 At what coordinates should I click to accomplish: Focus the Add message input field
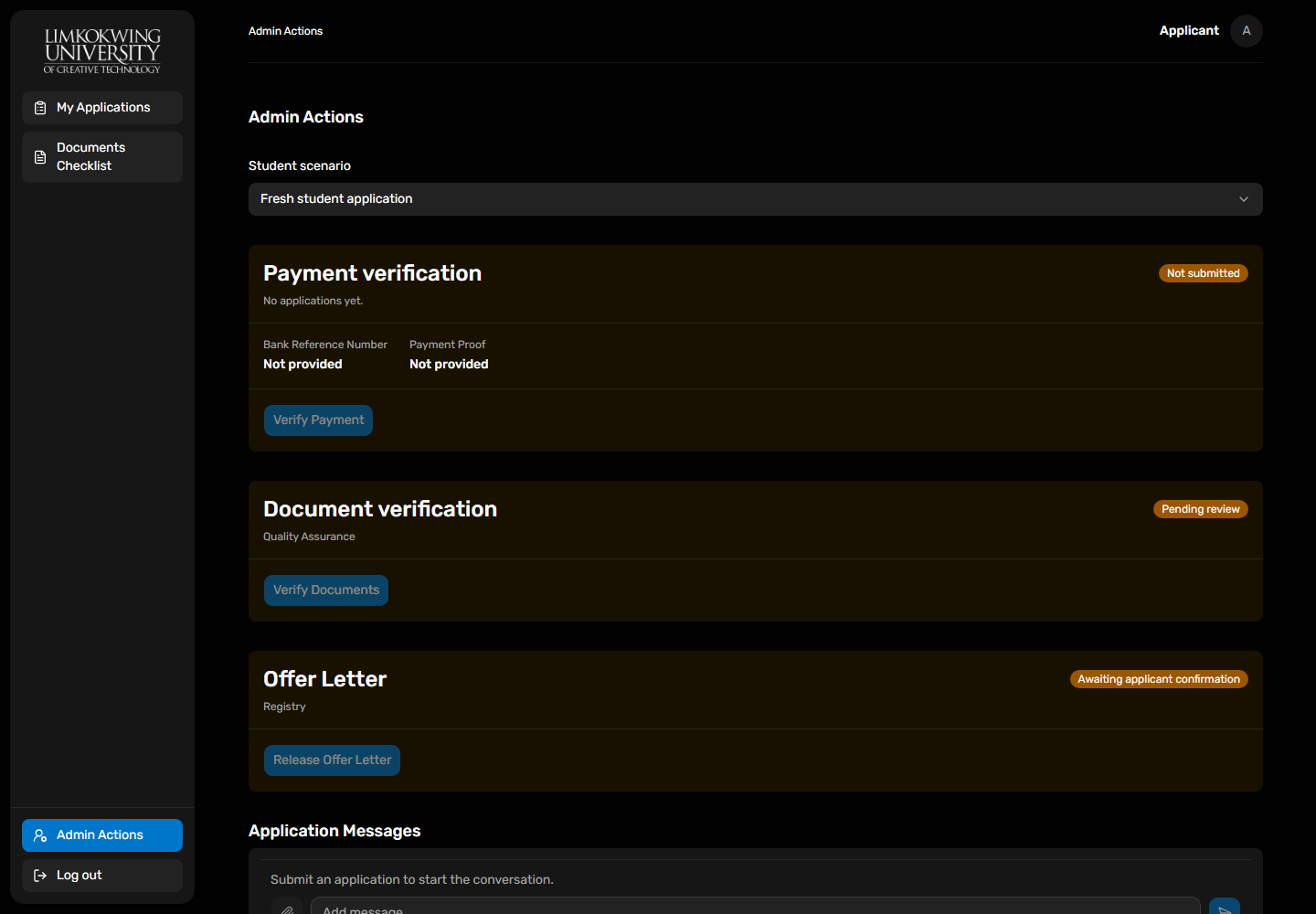click(756, 907)
